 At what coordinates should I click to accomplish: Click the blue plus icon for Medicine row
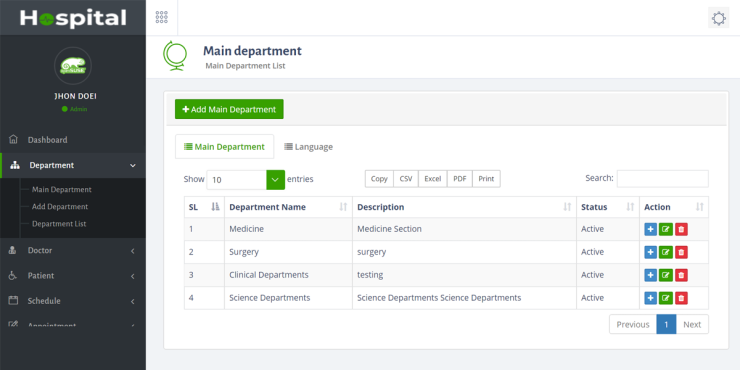coord(650,229)
